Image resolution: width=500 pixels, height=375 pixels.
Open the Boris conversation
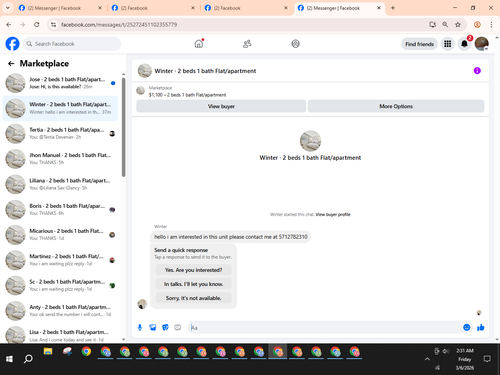coord(60,209)
